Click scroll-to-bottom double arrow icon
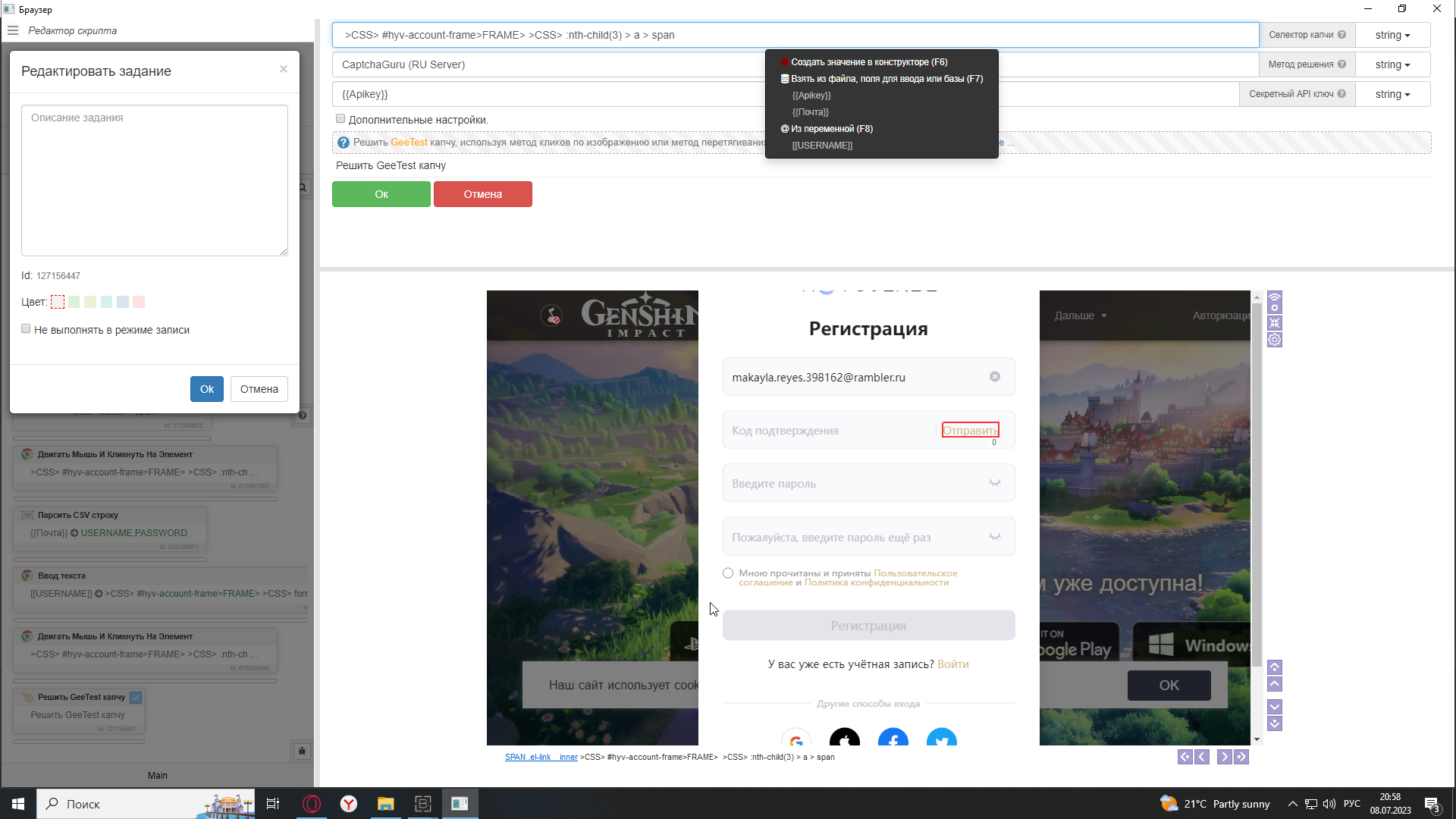This screenshot has height=819, width=1456. coord(1275,723)
